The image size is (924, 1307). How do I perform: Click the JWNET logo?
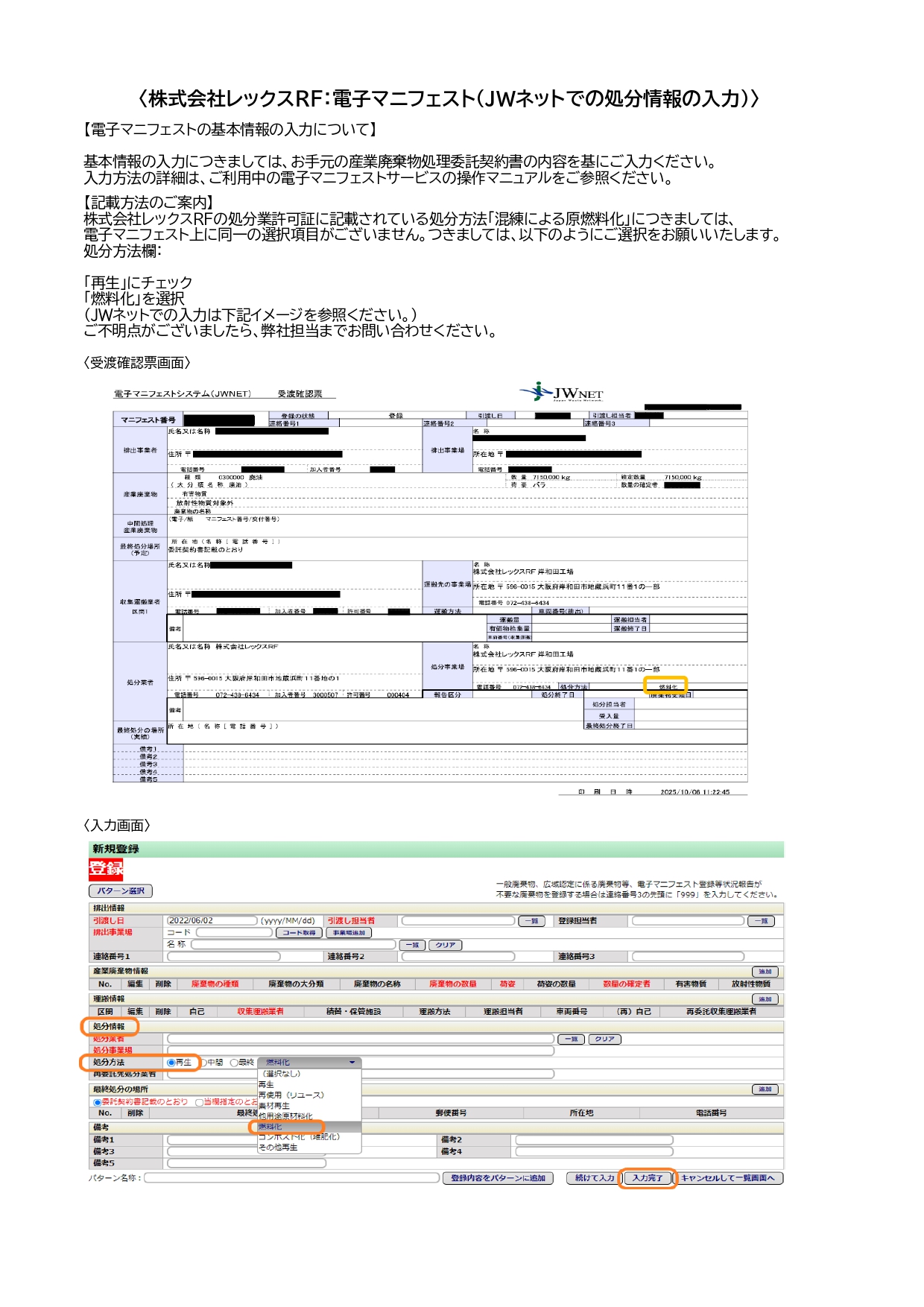click(x=562, y=392)
